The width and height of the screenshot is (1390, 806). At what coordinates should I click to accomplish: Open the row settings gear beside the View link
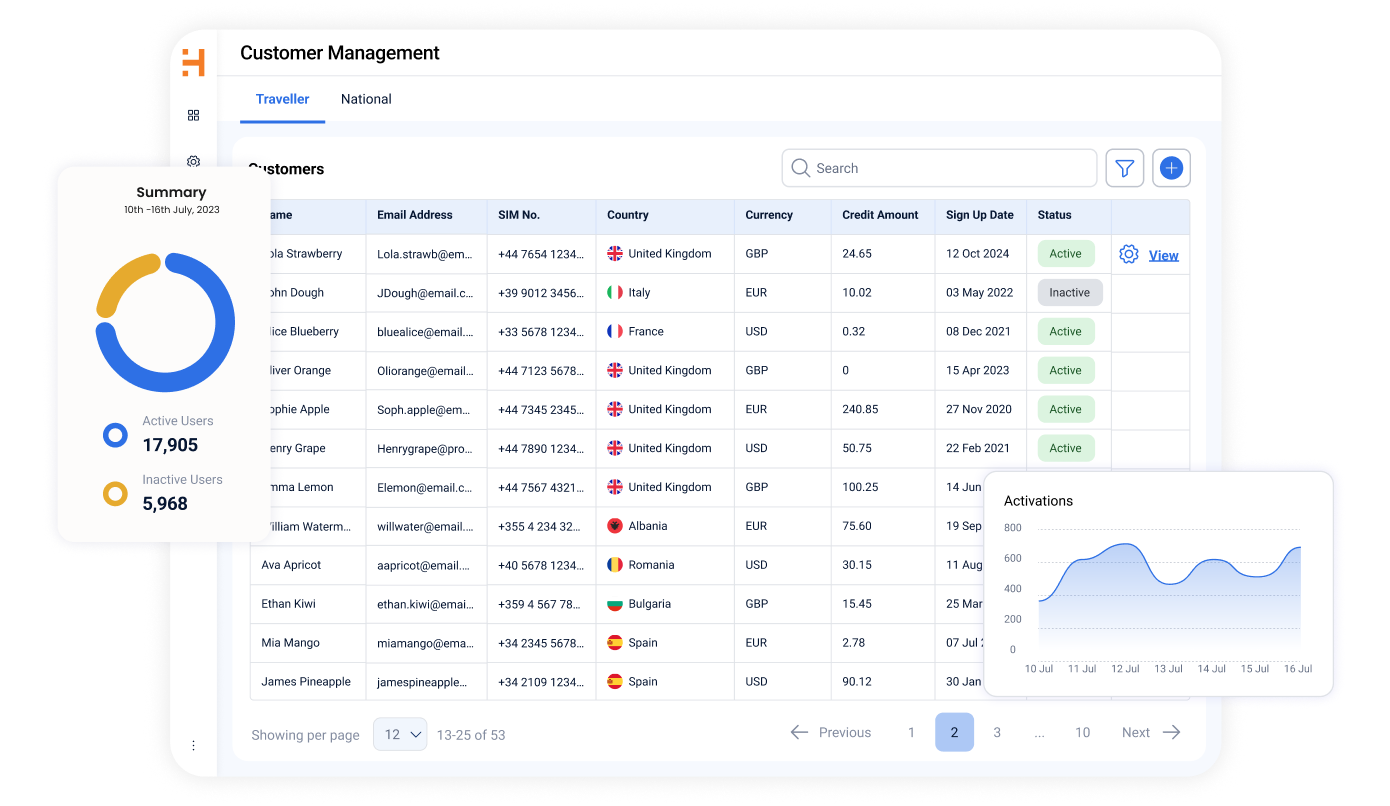1128,254
